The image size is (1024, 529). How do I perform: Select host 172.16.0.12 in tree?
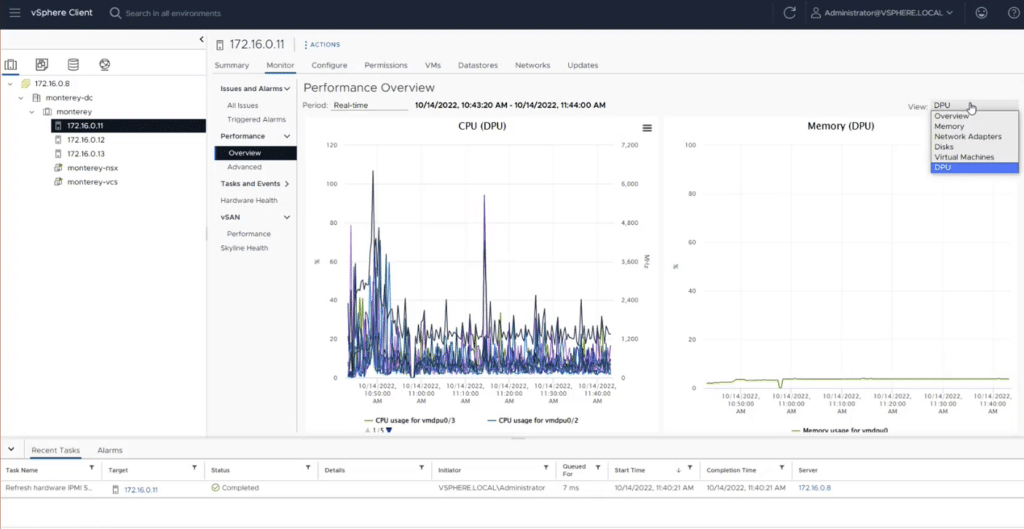point(86,140)
